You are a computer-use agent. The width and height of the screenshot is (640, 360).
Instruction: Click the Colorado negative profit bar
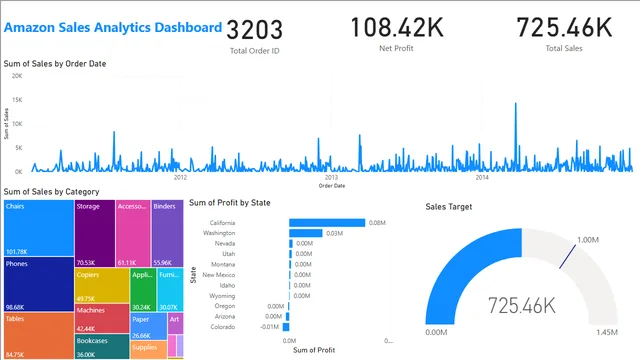pyautogui.click(x=286, y=327)
